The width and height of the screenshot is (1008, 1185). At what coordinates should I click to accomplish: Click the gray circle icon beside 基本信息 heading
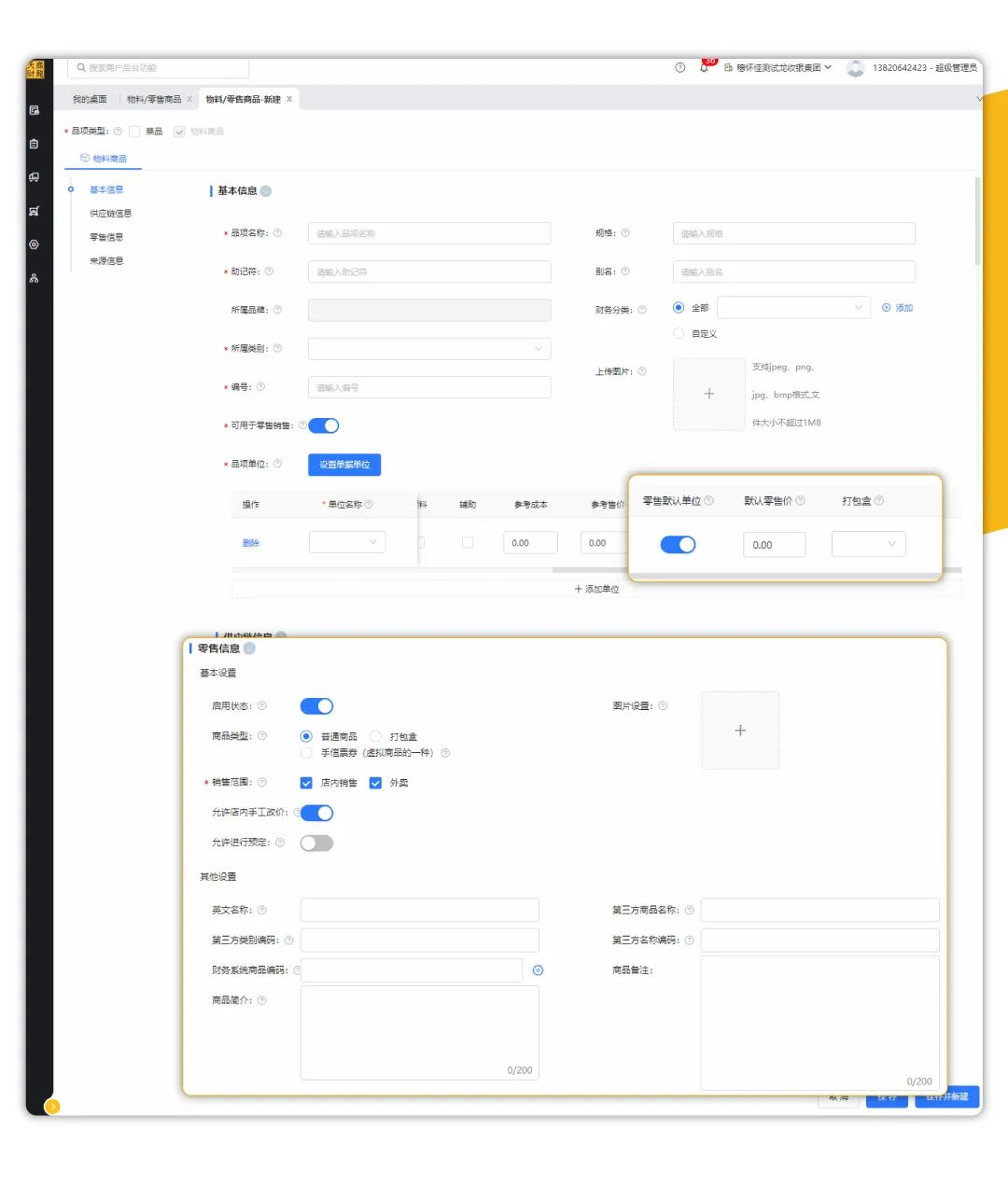(266, 191)
